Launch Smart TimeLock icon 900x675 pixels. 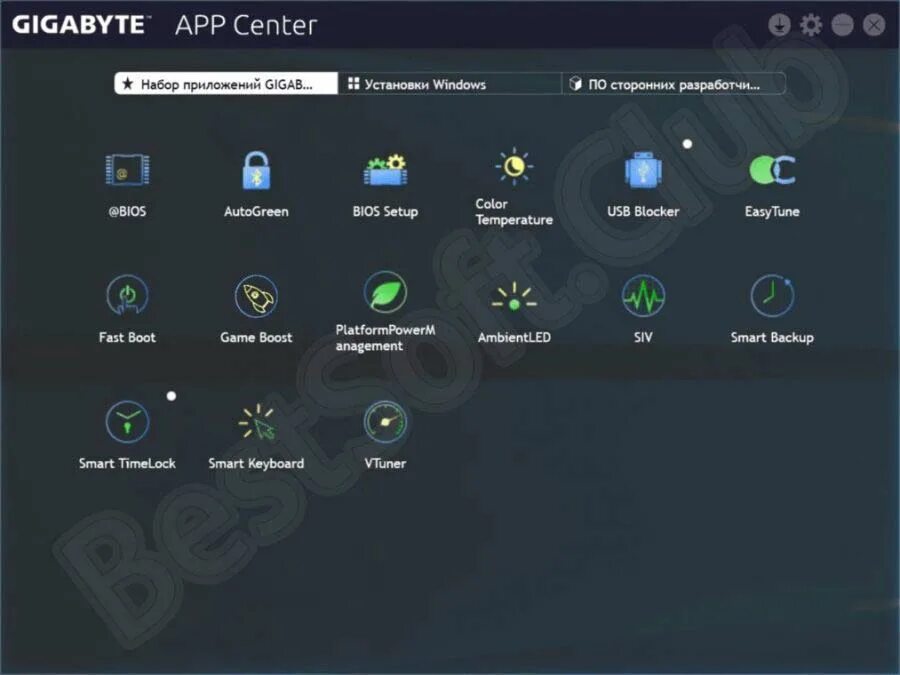[x=127, y=422]
